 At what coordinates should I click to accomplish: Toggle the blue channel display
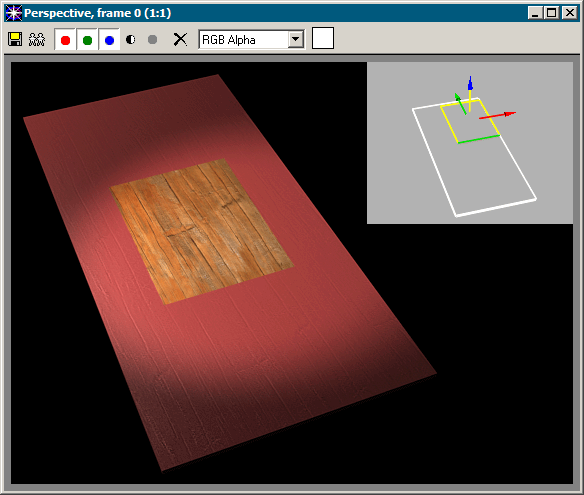pyautogui.click(x=110, y=39)
